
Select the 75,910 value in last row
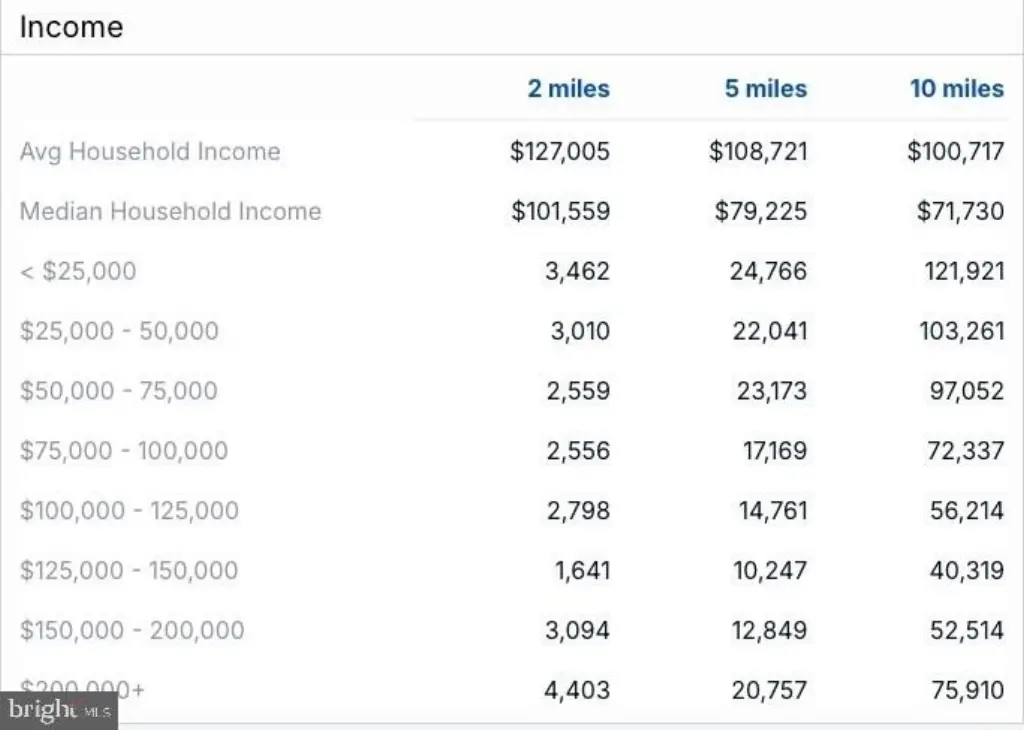click(x=967, y=690)
